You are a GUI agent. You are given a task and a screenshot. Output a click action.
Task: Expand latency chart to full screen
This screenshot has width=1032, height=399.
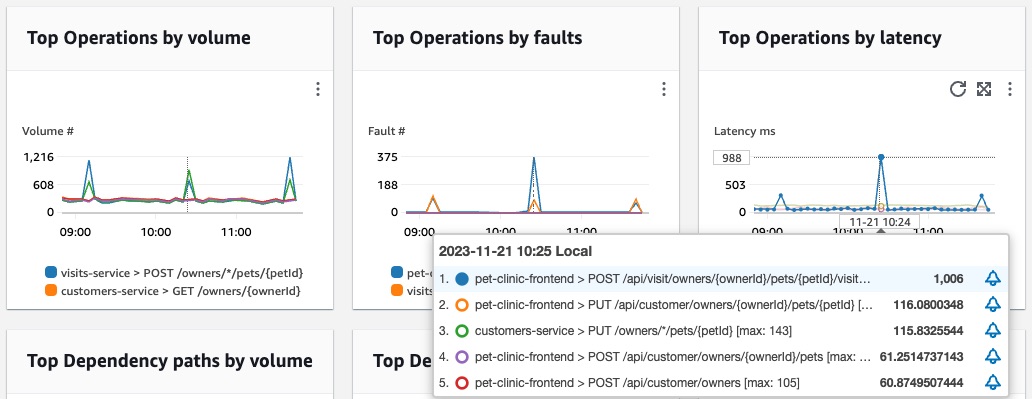[x=984, y=89]
